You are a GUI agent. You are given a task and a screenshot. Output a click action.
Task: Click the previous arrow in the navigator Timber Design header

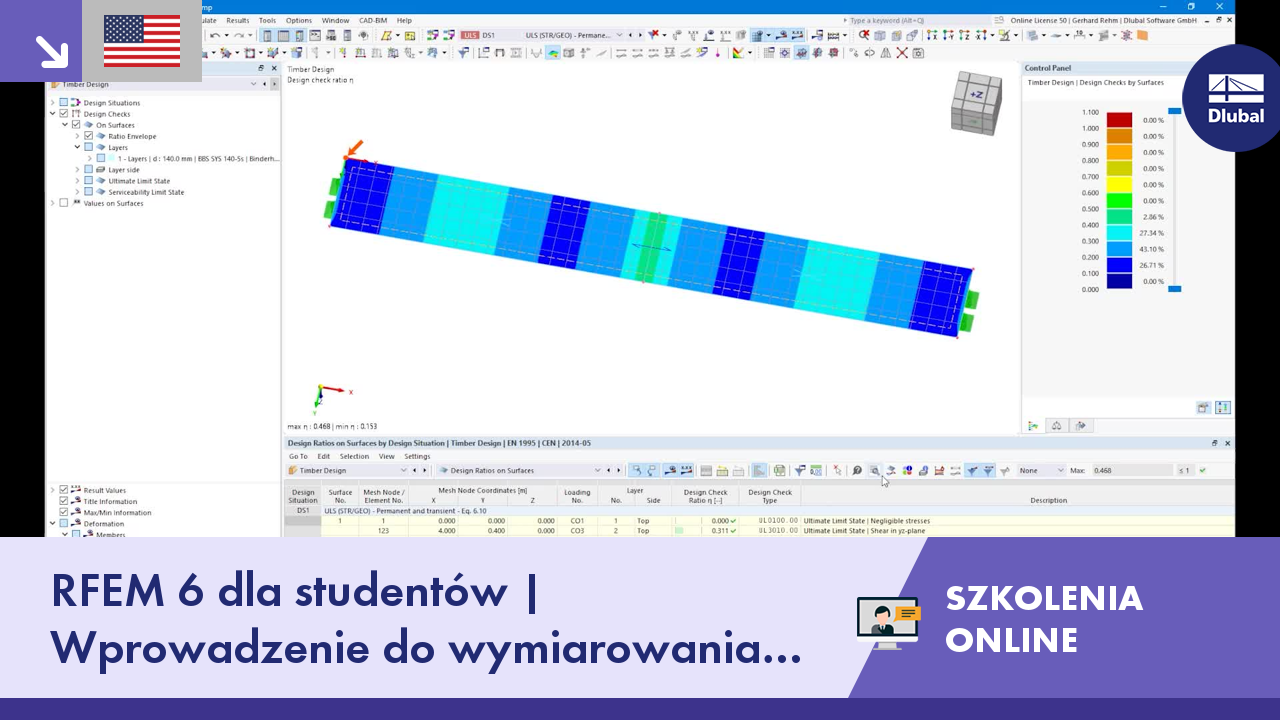click(265, 84)
